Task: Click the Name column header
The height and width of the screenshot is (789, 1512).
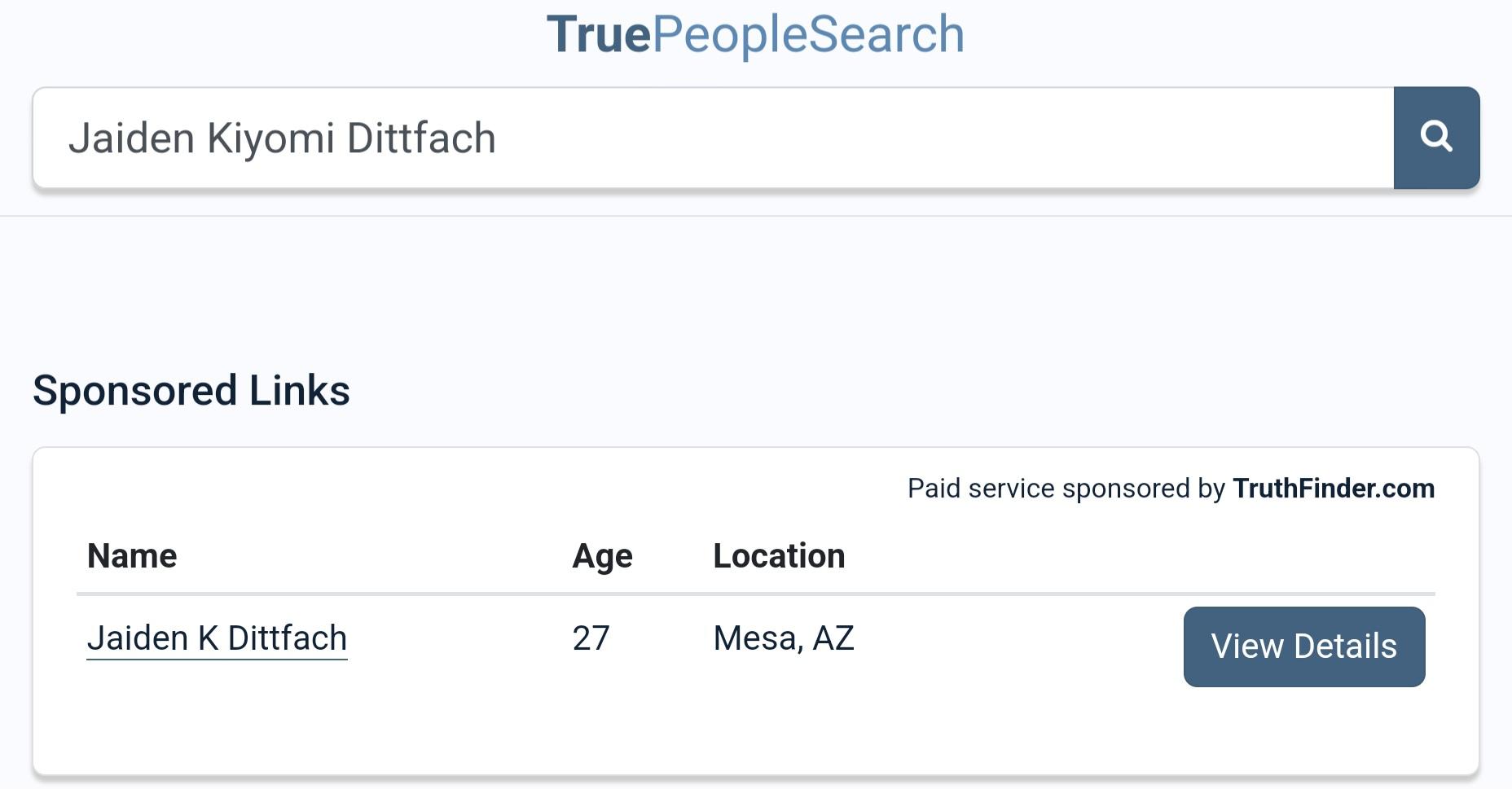Action: click(132, 556)
